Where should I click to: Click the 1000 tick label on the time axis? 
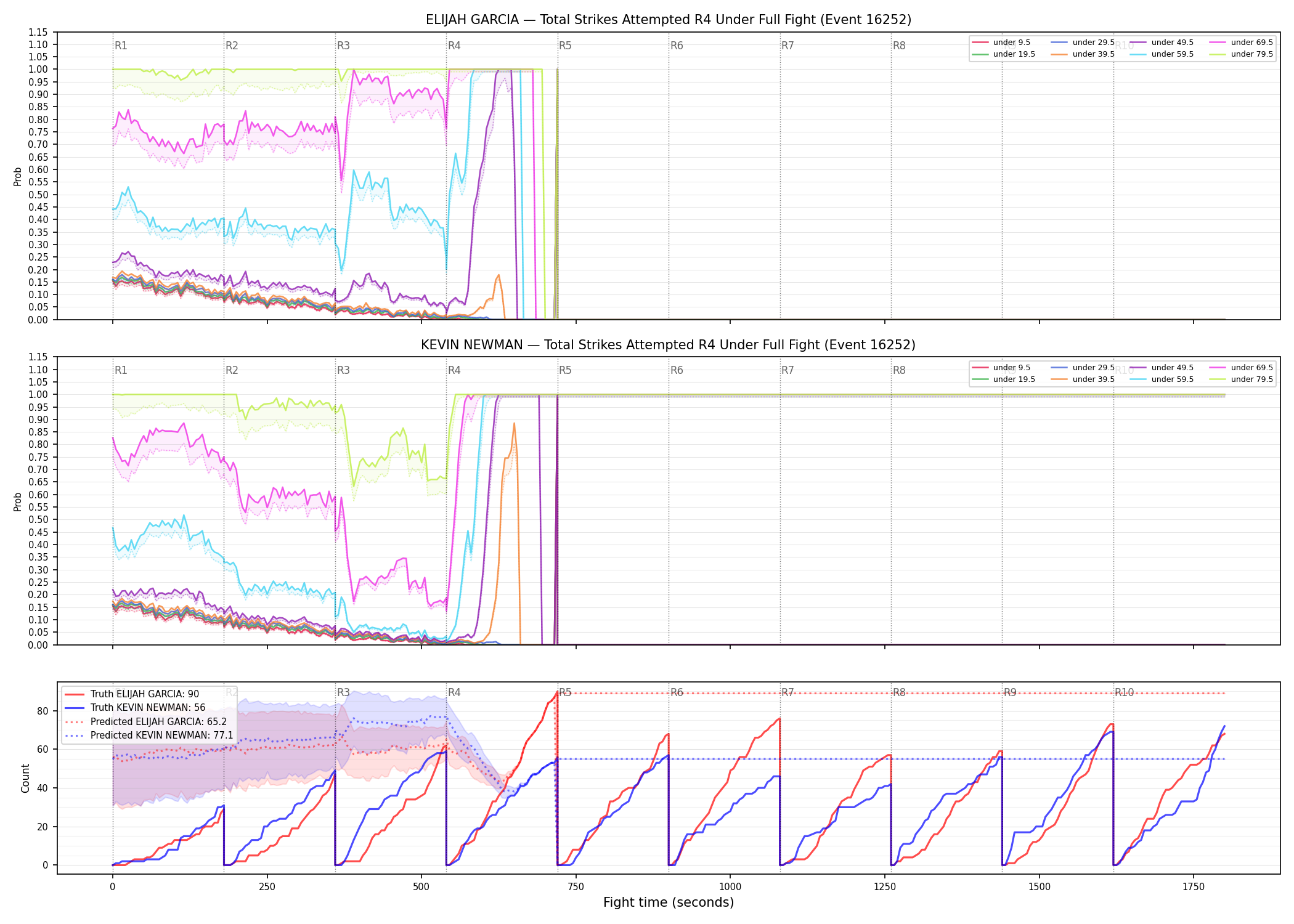coord(730,887)
